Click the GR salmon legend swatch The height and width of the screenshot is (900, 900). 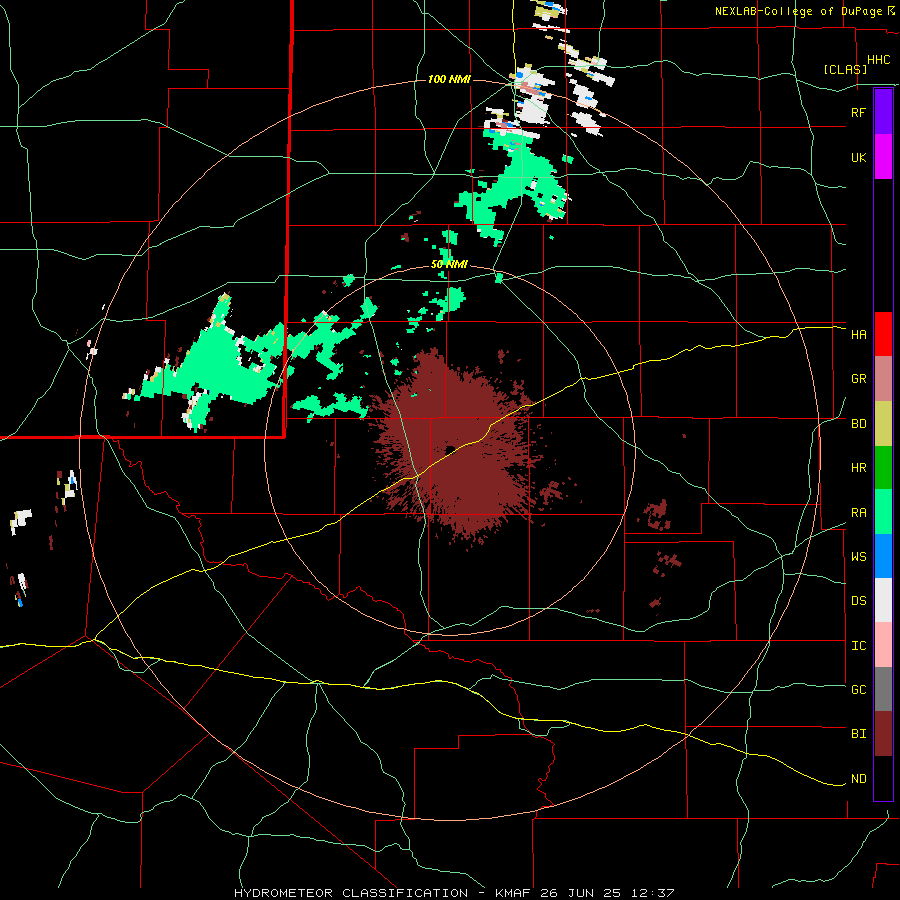(x=883, y=379)
